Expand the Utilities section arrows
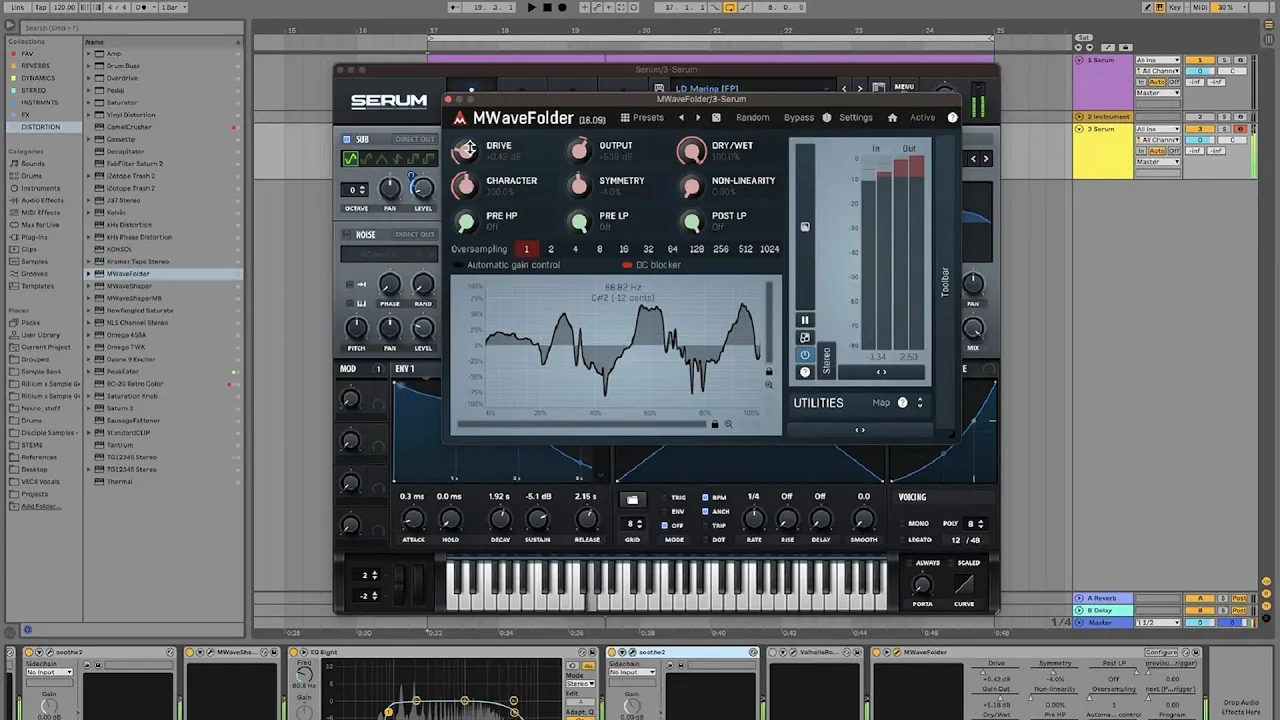This screenshot has height=720, width=1280. (919, 403)
